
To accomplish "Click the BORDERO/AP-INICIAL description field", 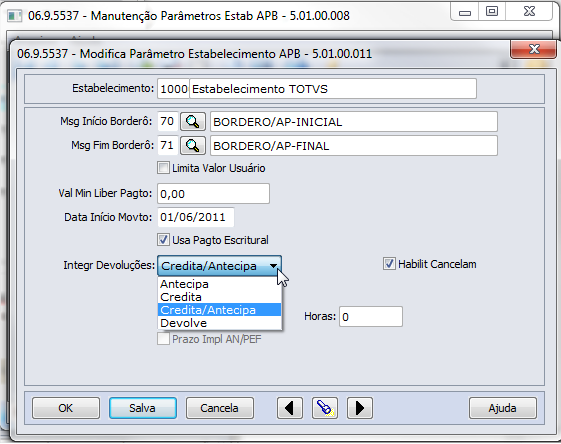I will (354, 122).
